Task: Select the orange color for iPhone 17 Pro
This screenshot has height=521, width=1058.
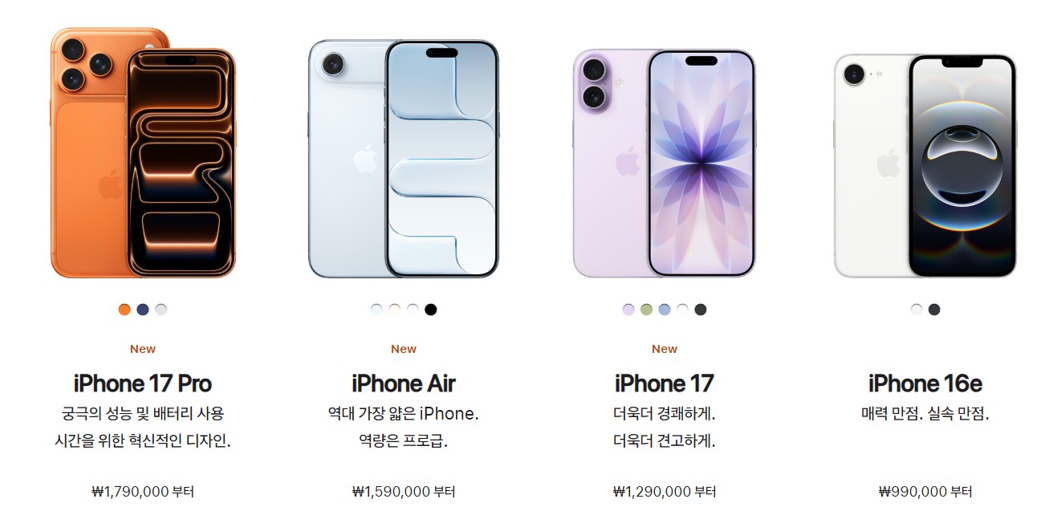Action: tap(124, 310)
